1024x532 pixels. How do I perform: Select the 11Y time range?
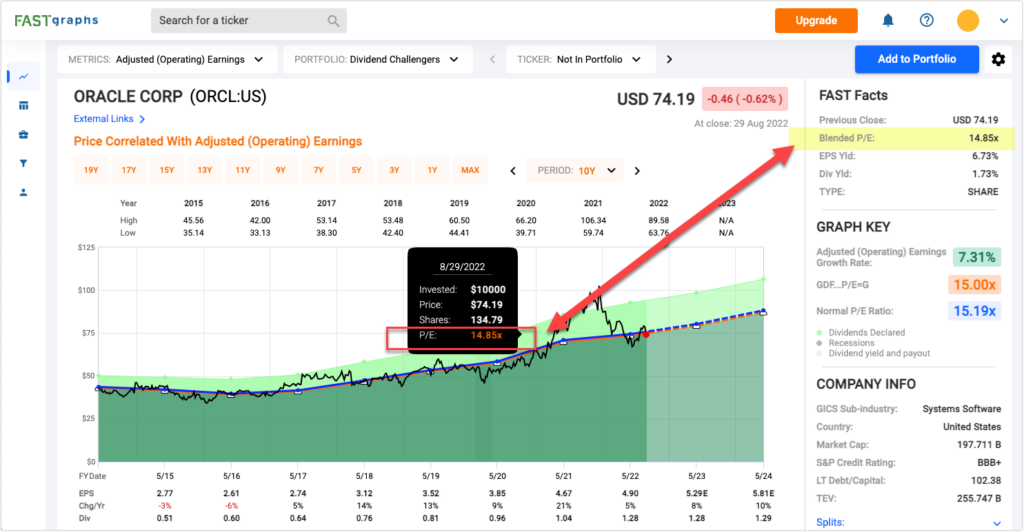(242, 170)
